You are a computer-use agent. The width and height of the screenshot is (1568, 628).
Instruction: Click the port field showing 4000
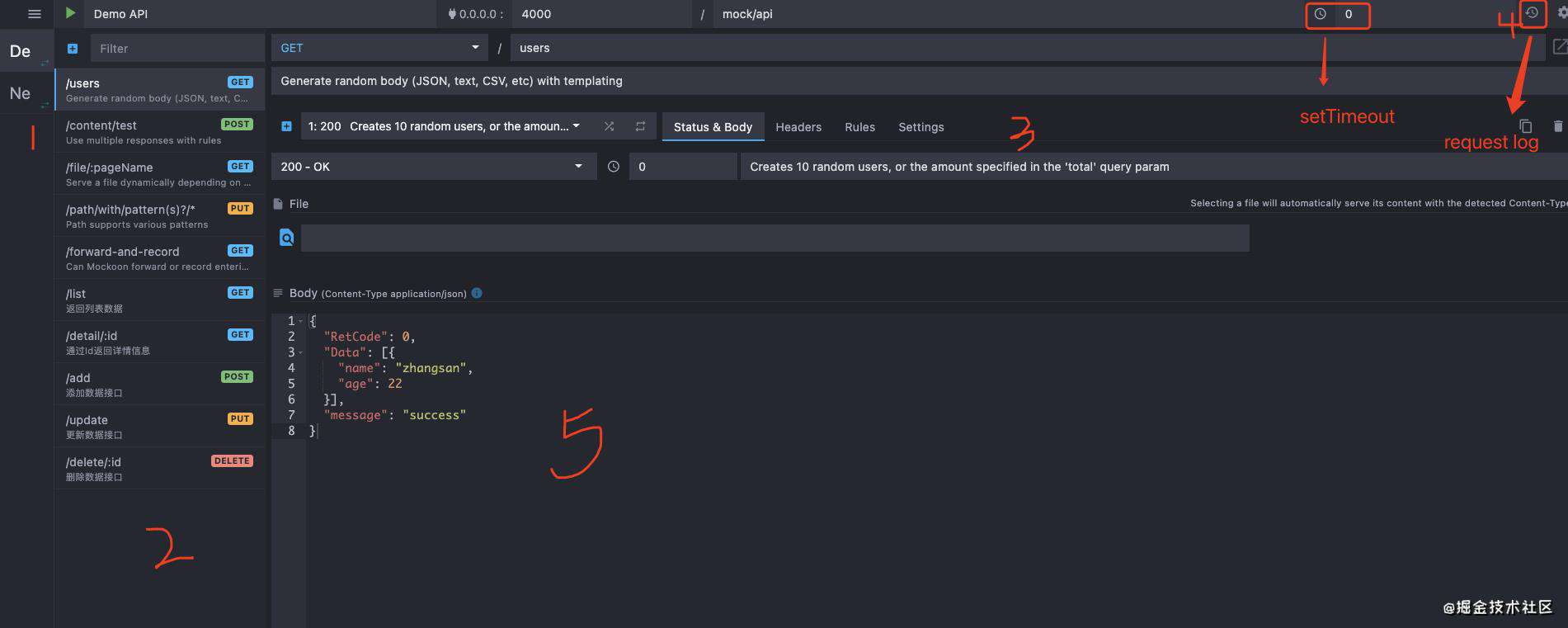point(601,14)
